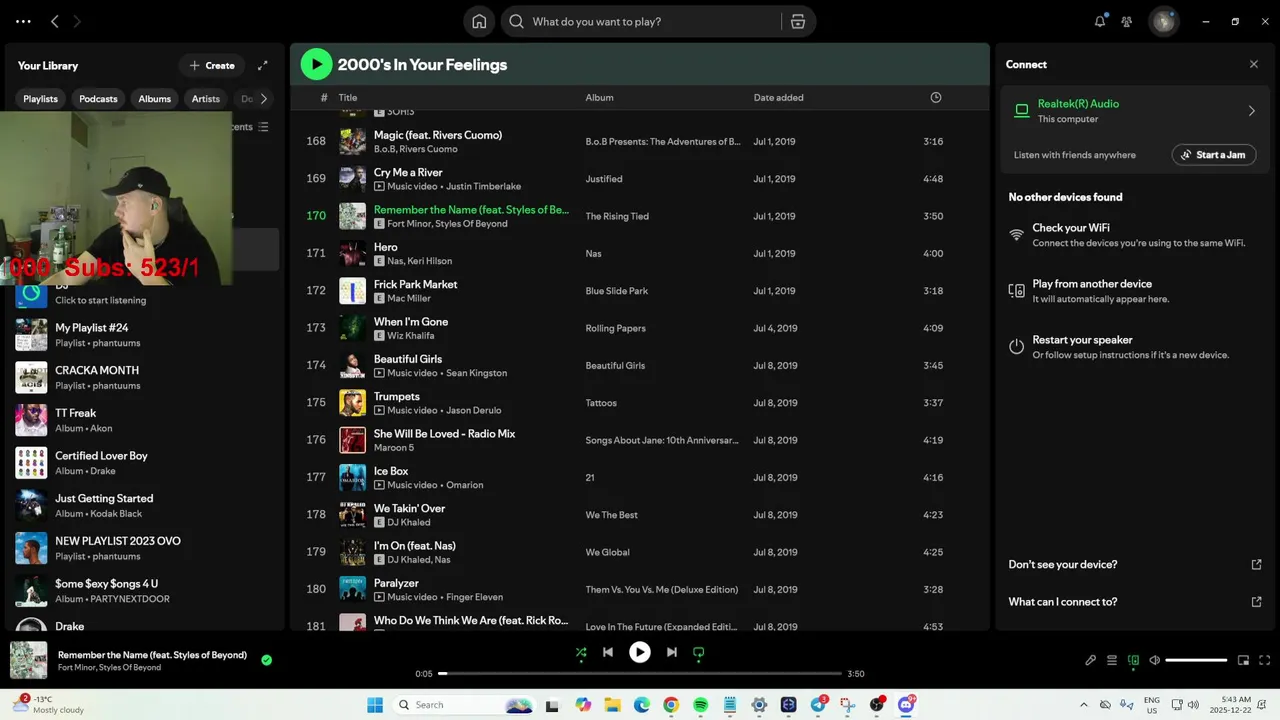Open What can I connect to? link
Screen dimensions: 1280x720
tap(1135, 602)
